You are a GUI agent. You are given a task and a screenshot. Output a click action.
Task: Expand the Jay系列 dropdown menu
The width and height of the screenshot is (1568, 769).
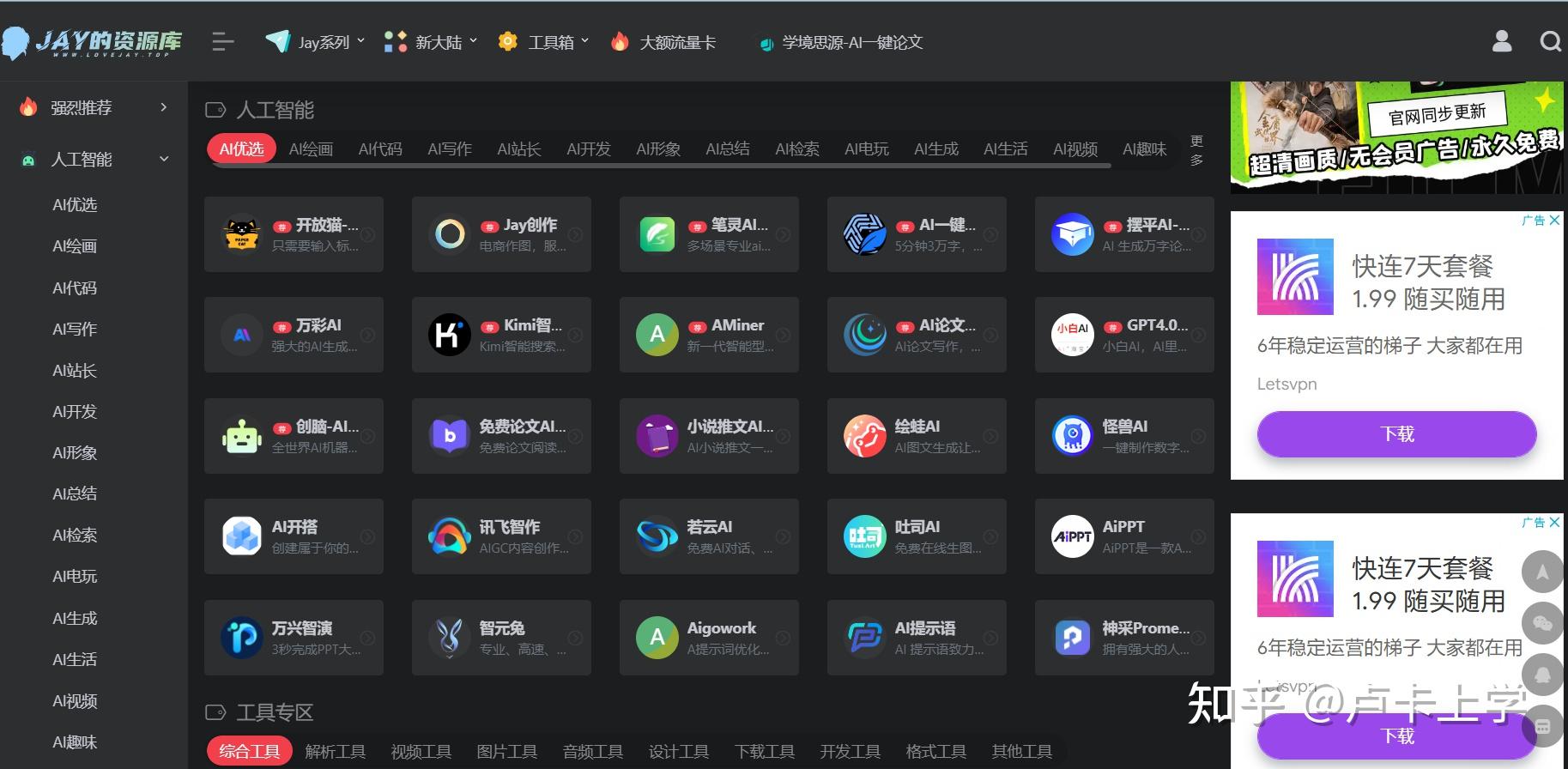click(x=315, y=42)
